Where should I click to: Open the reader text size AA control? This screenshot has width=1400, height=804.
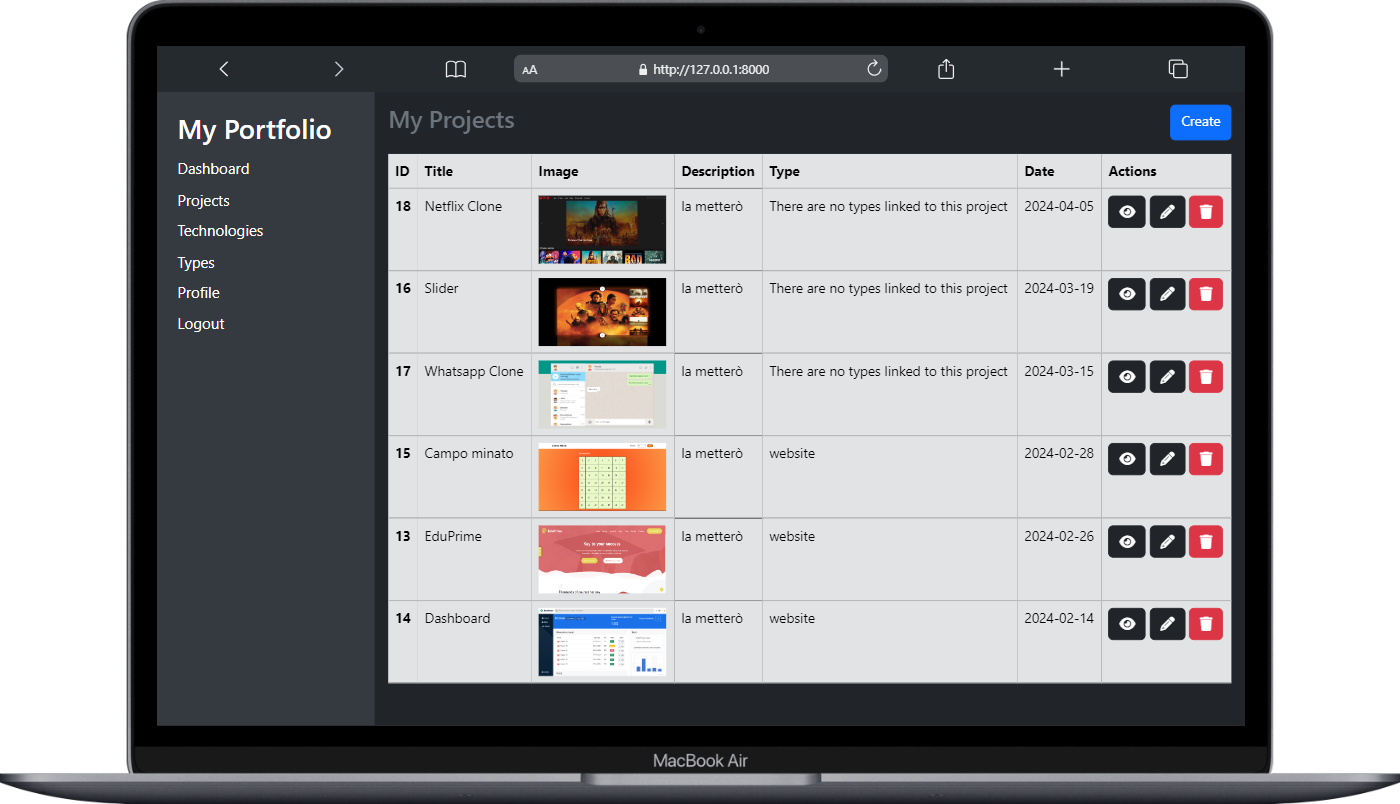[530, 70]
